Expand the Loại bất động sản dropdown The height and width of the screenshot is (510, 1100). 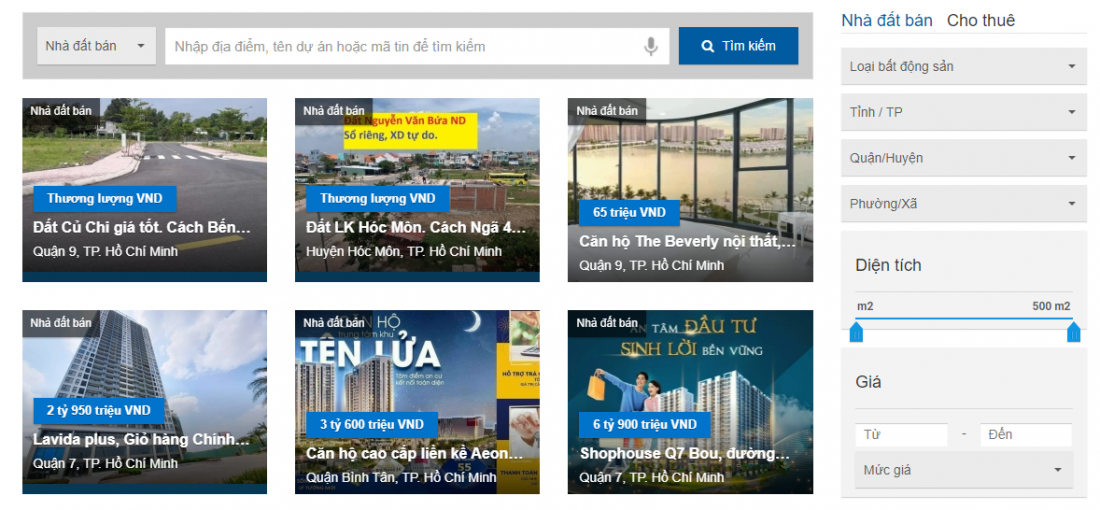pyautogui.click(x=964, y=67)
